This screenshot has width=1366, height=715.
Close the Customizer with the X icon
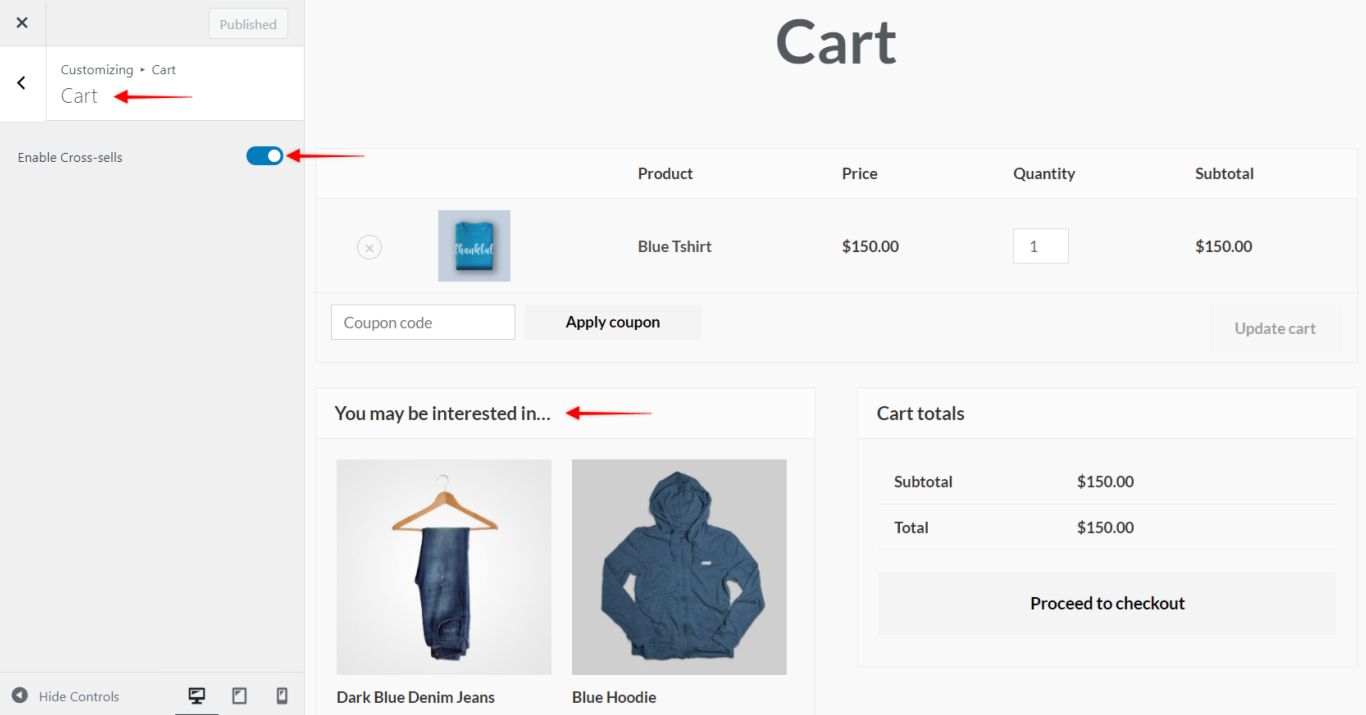coord(22,23)
